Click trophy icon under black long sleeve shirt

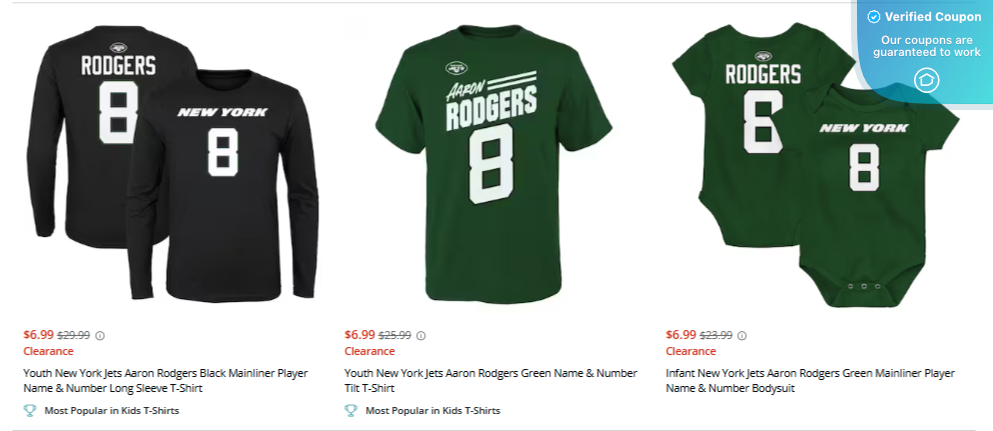pos(29,410)
